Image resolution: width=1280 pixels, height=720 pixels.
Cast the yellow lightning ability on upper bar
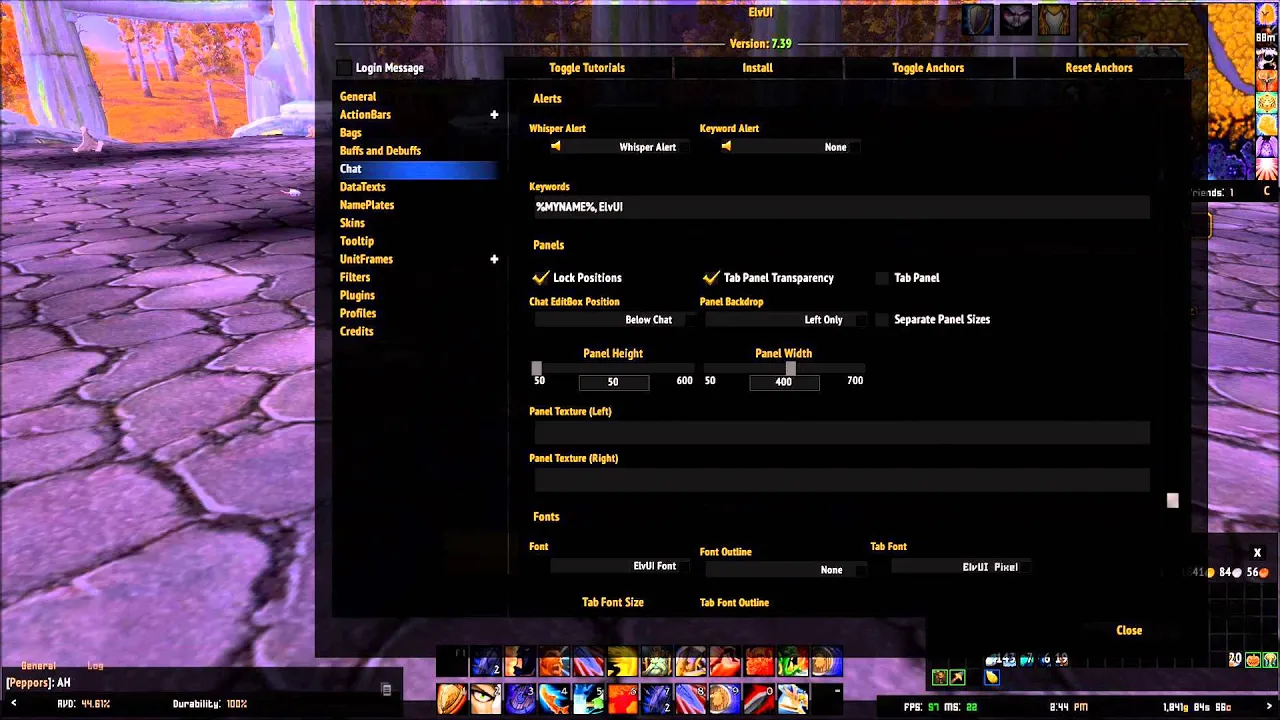[622, 663]
